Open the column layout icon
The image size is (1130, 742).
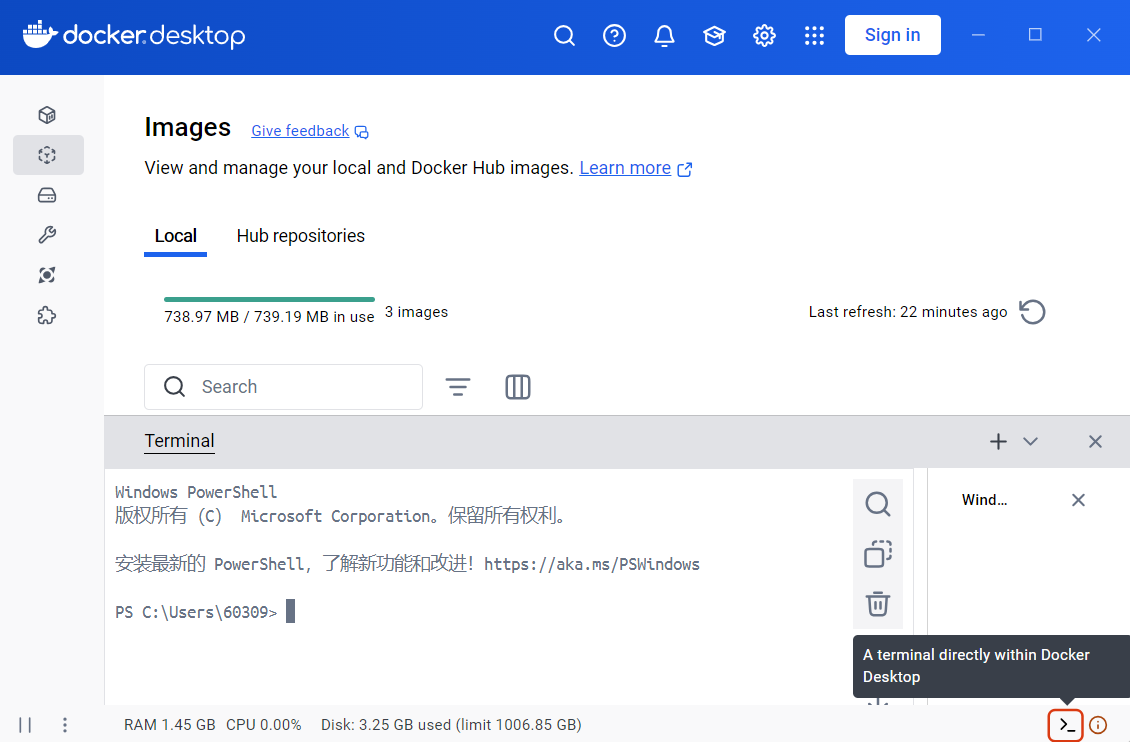517,387
